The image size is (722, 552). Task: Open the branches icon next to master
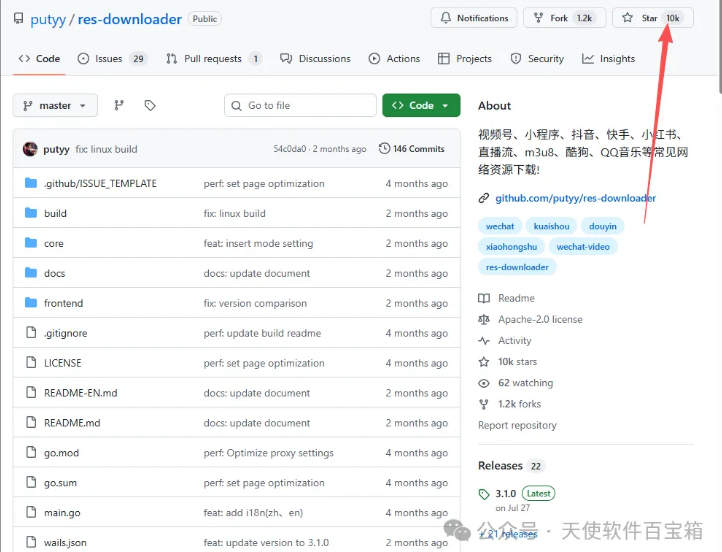pos(119,105)
